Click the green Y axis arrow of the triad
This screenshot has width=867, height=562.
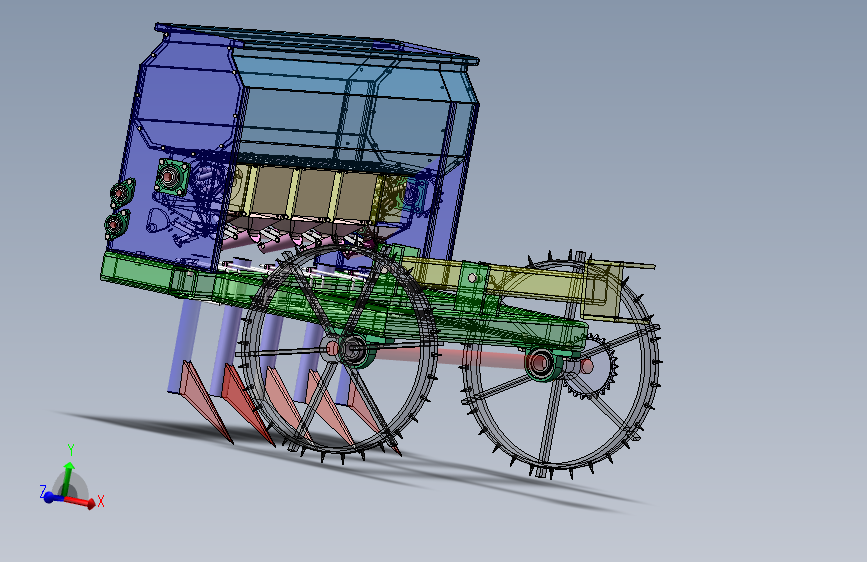pyautogui.click(x=67, y=478)
